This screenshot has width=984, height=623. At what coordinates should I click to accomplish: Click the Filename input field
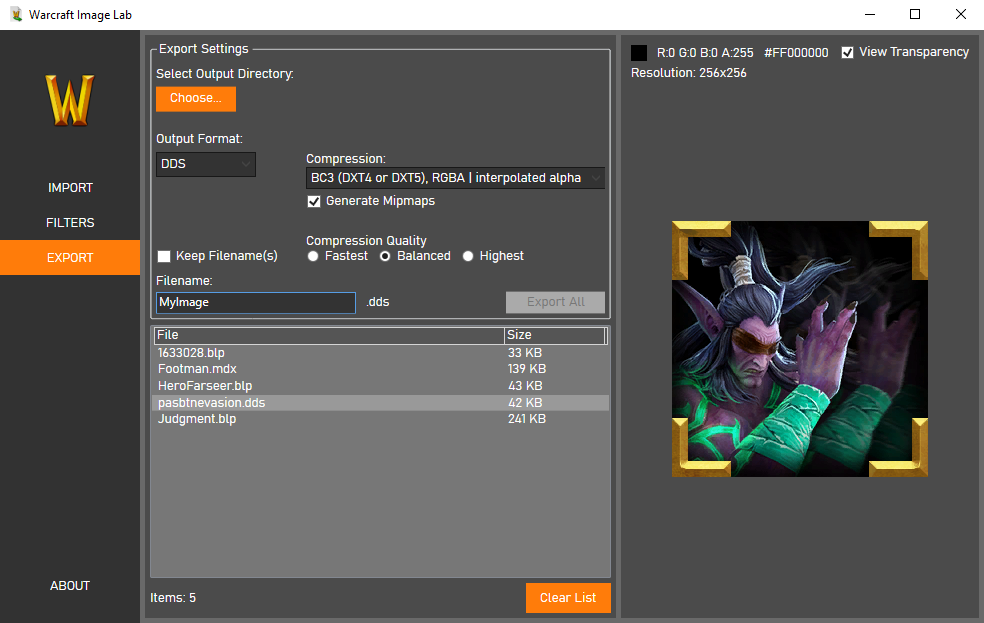click(255, 302)
